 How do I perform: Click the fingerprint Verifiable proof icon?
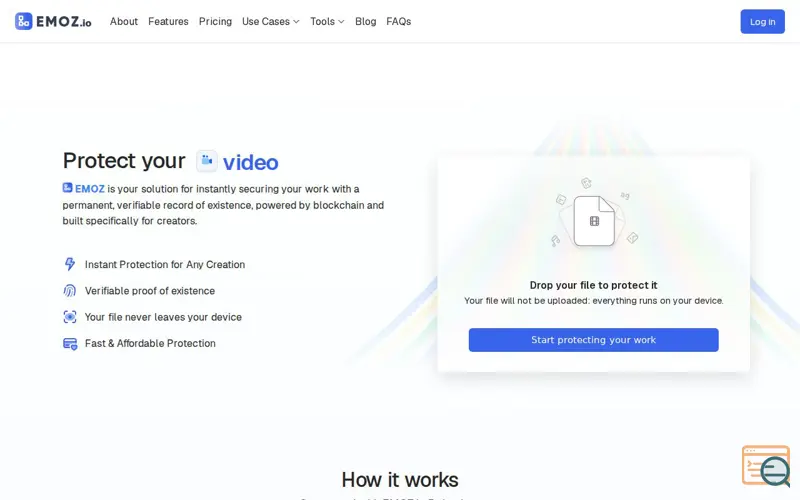(x=70, y=290)
